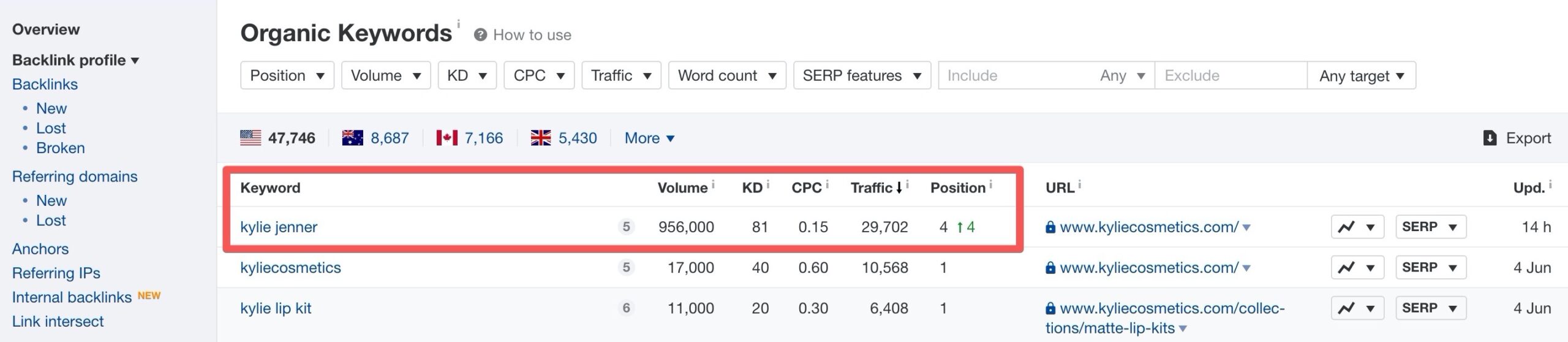Open position history chart for kylie jenner
This screenshot has height=342, width=1568.
(x=1357, y=227)
